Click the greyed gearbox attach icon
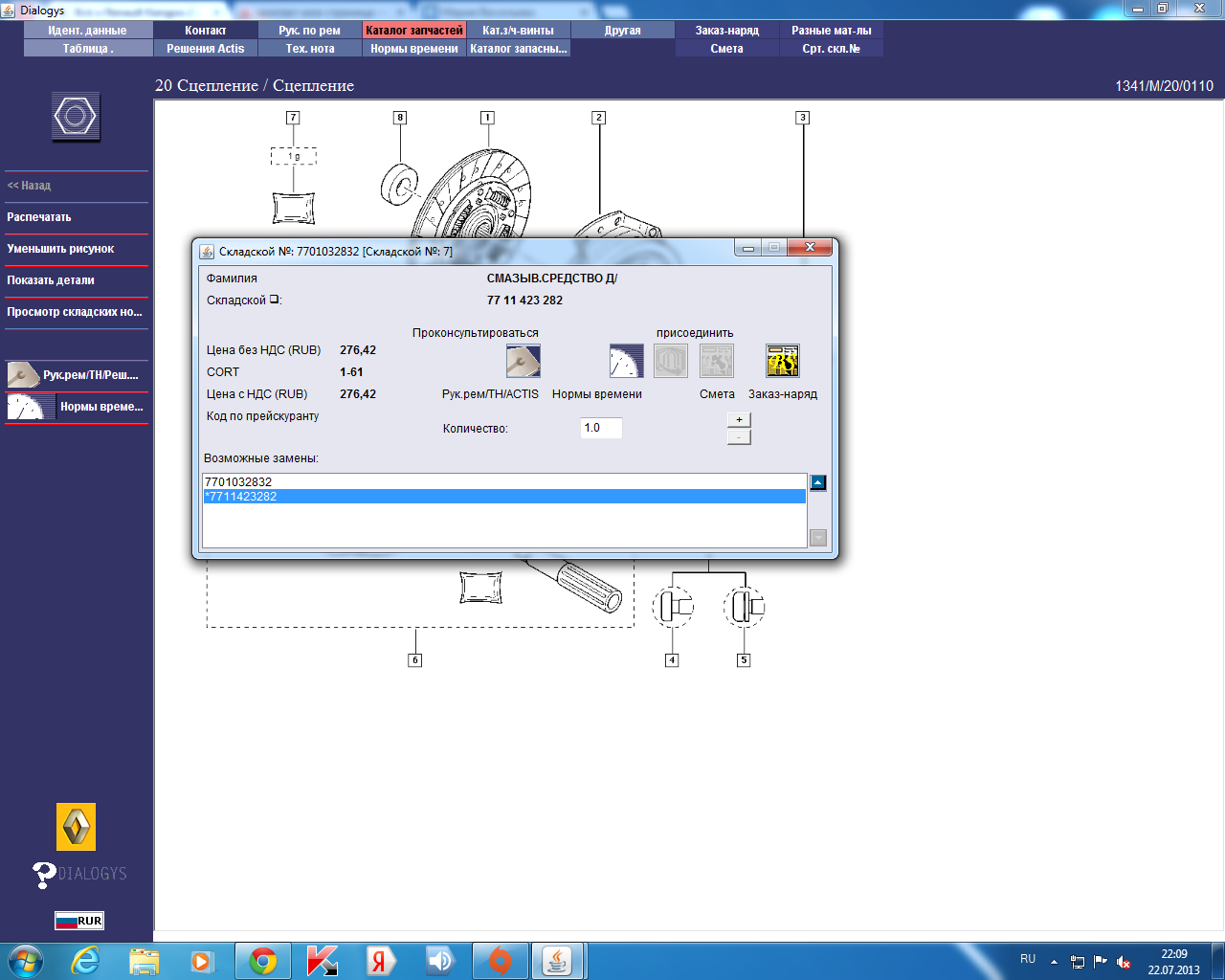This screenshot has height=980, width=1225. (x=671, y=361)
